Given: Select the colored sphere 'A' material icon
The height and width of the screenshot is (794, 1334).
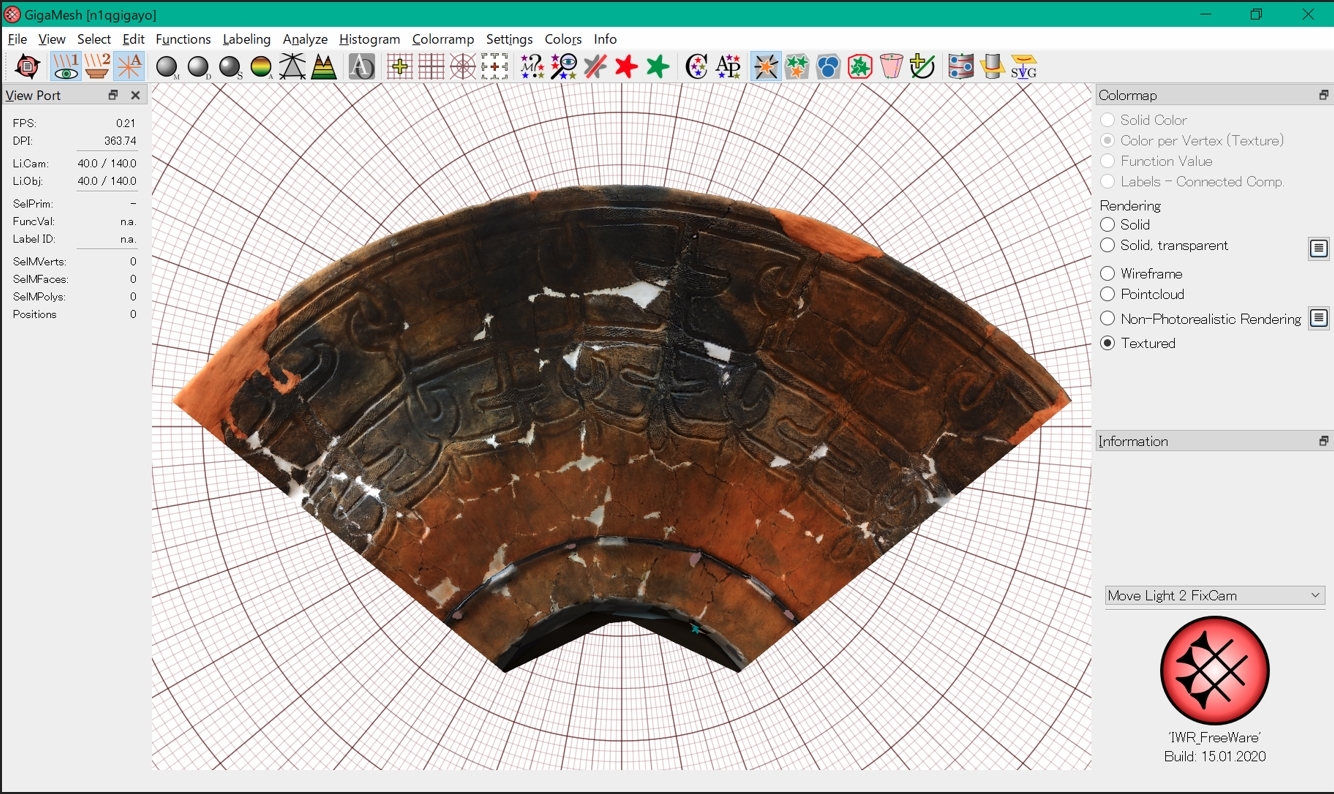Looking at the screenshot, I should click(261, 67).
